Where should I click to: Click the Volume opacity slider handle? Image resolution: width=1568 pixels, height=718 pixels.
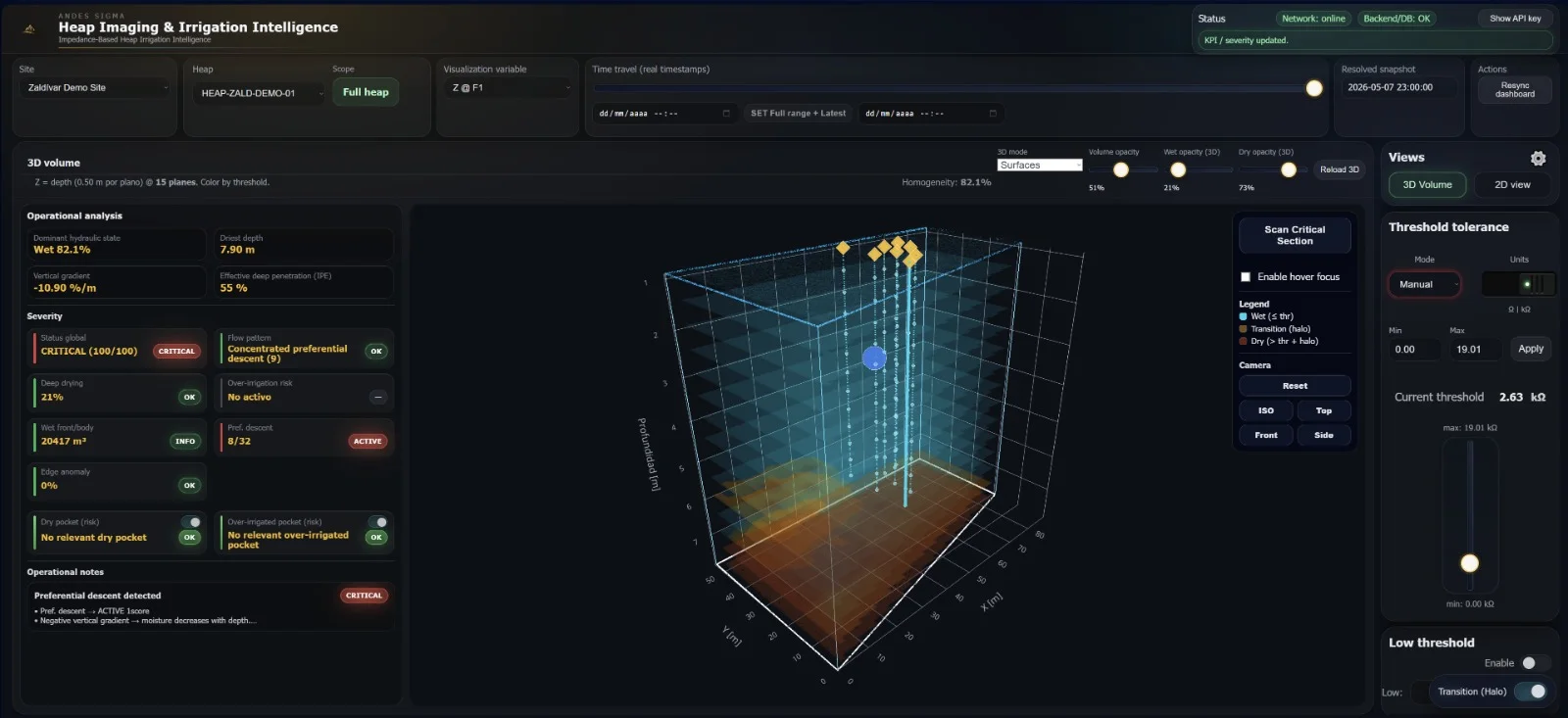1121,169
